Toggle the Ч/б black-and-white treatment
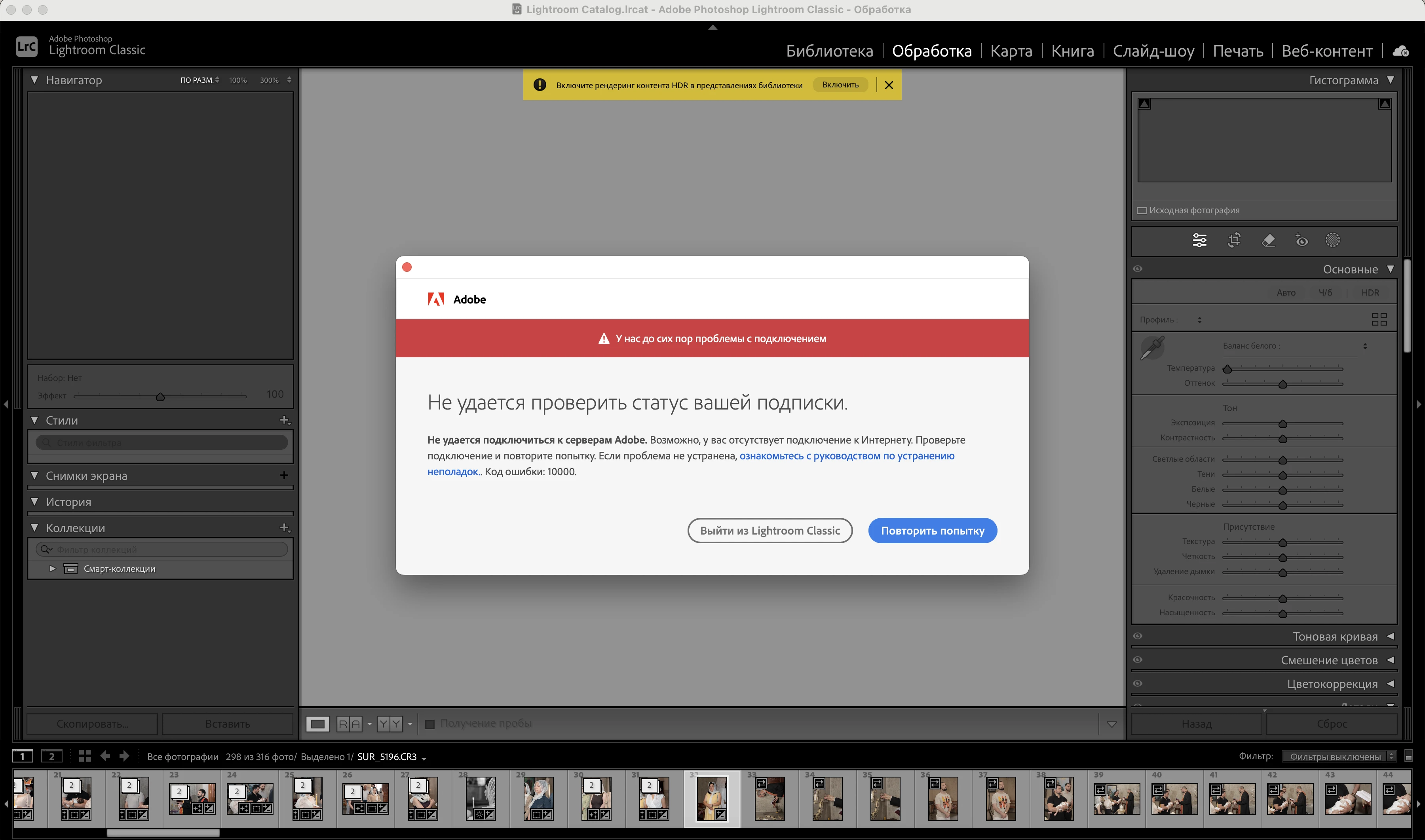Image resolution: width=1425 pixels, height=840 pixels. click(x=1325, y=293)
